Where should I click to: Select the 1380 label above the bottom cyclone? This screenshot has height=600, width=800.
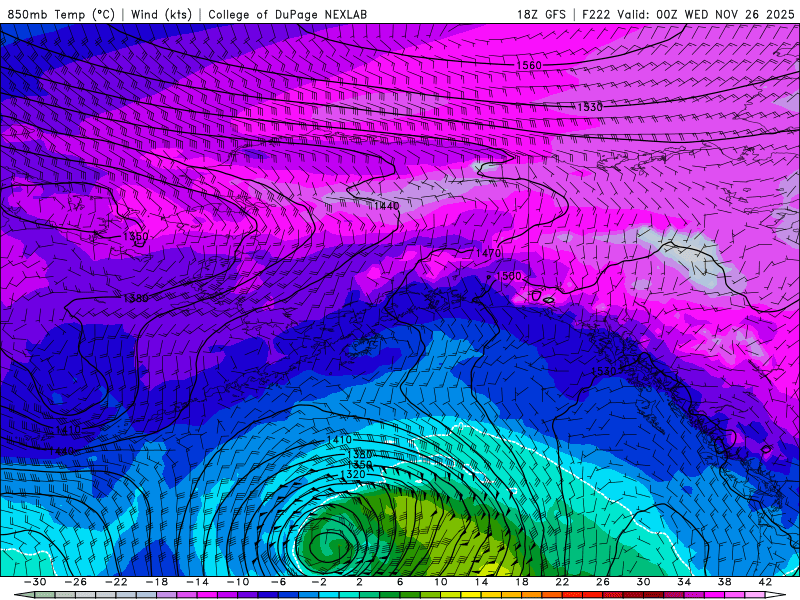click(359, 455)
